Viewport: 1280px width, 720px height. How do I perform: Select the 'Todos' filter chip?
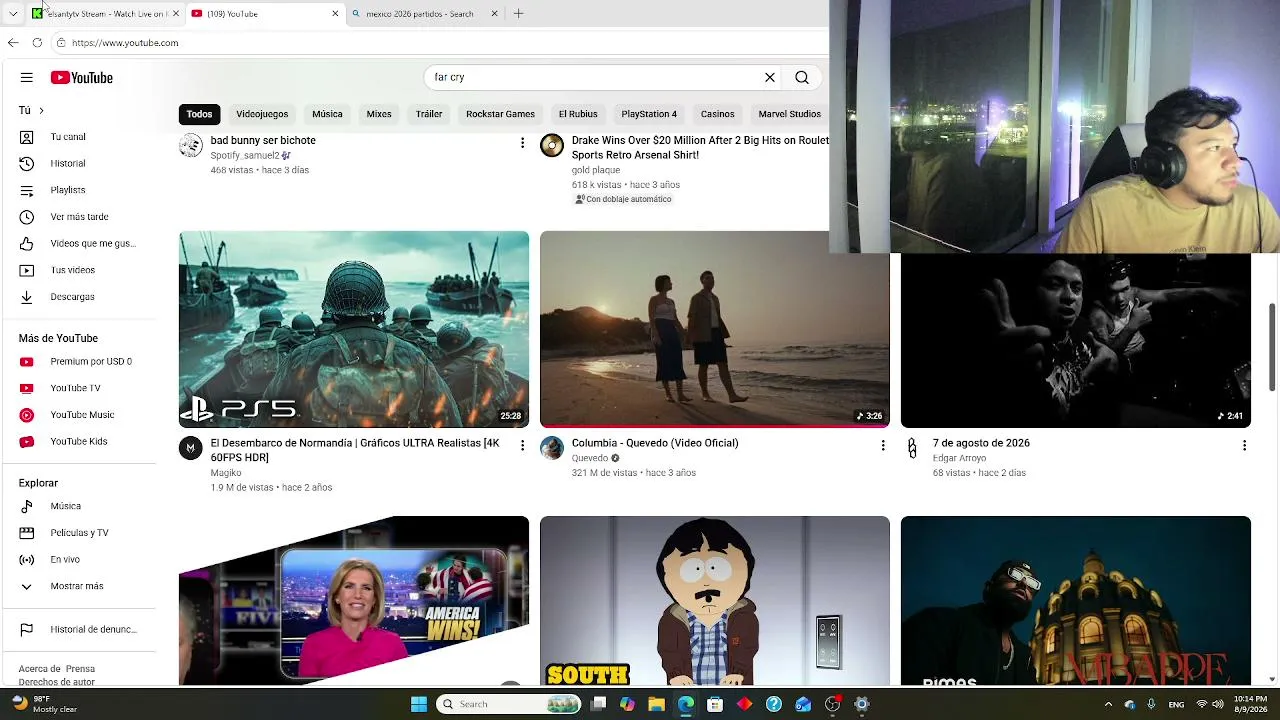199,114
